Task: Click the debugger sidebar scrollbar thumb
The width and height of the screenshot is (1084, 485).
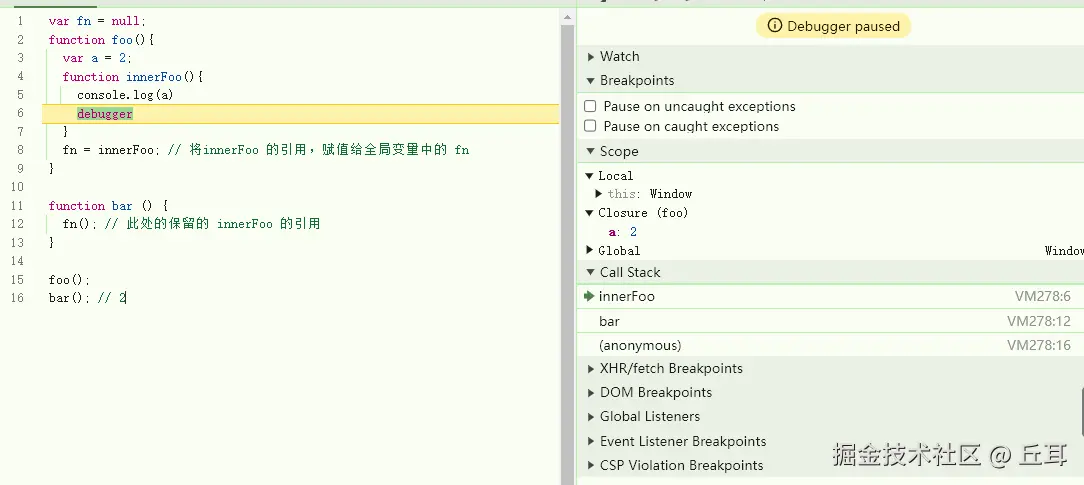Action: pyautogui.click(x=1081, y=412)
